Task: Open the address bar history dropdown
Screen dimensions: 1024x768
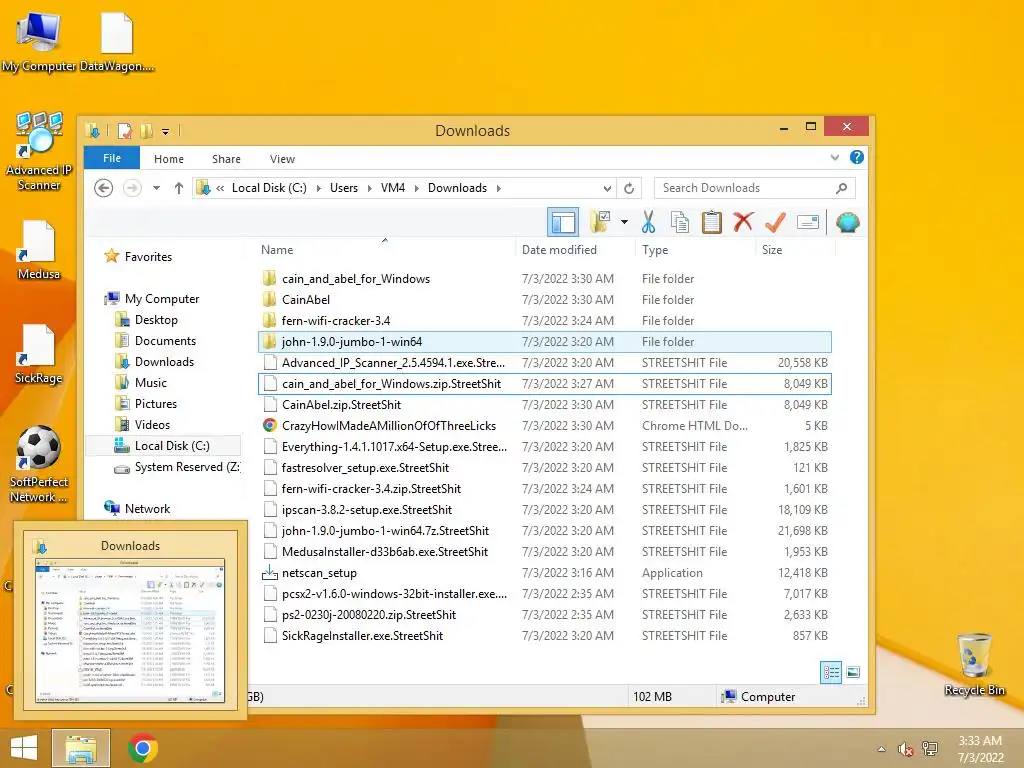Action: [607, 188]
